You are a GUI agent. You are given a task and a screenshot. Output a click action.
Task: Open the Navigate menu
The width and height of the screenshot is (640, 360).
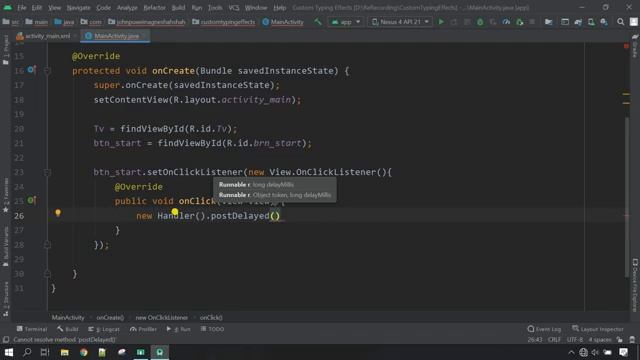point(78,7)
